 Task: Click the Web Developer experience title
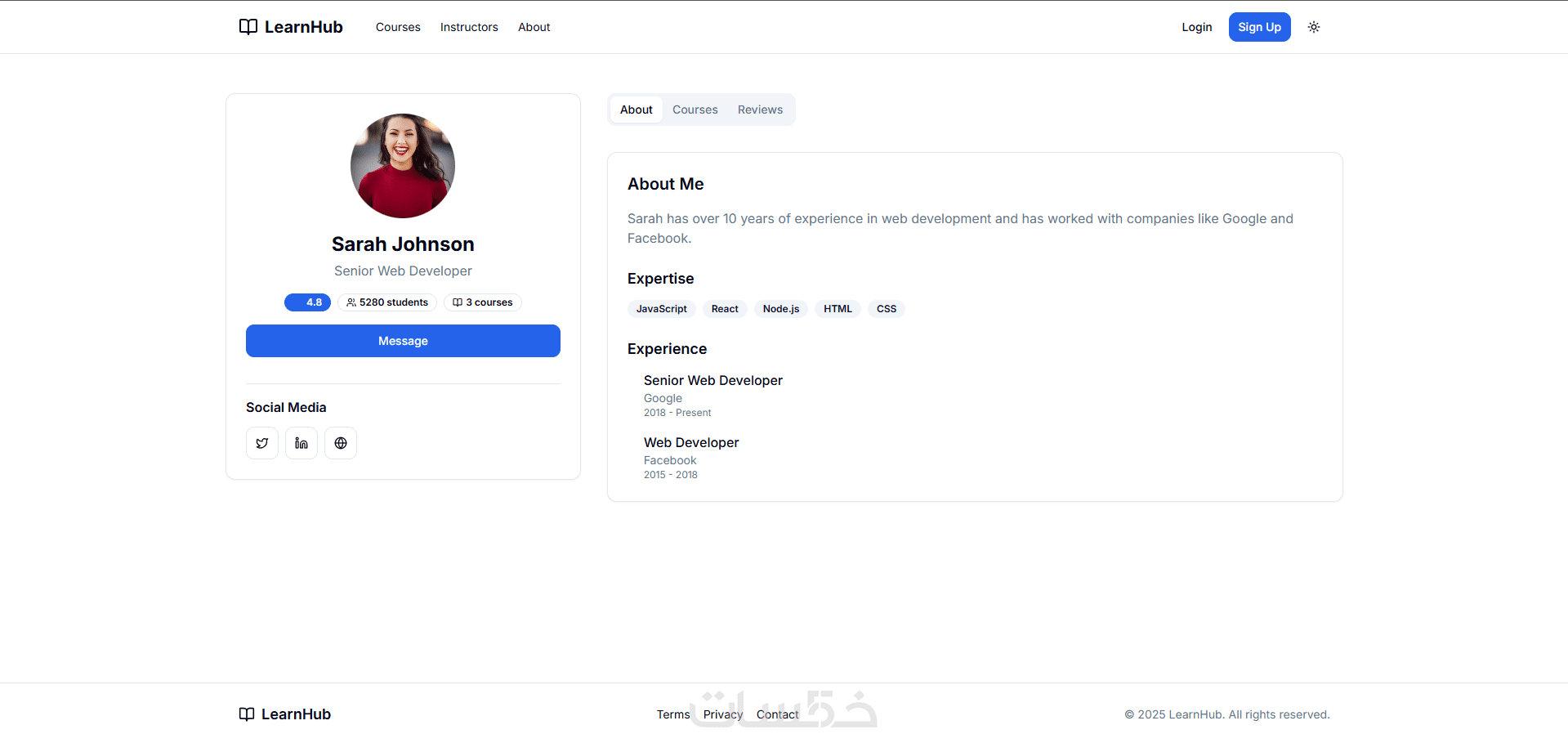click(691, 442)
